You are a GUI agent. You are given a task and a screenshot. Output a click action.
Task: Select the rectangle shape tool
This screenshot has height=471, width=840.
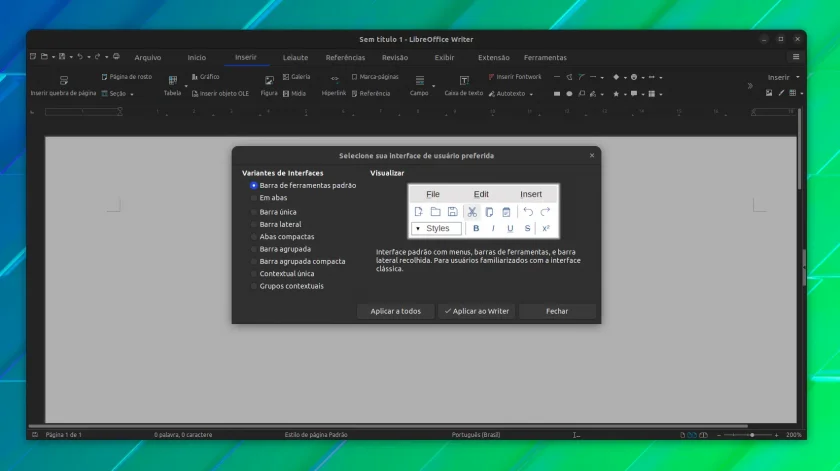[x=557, y=94]
